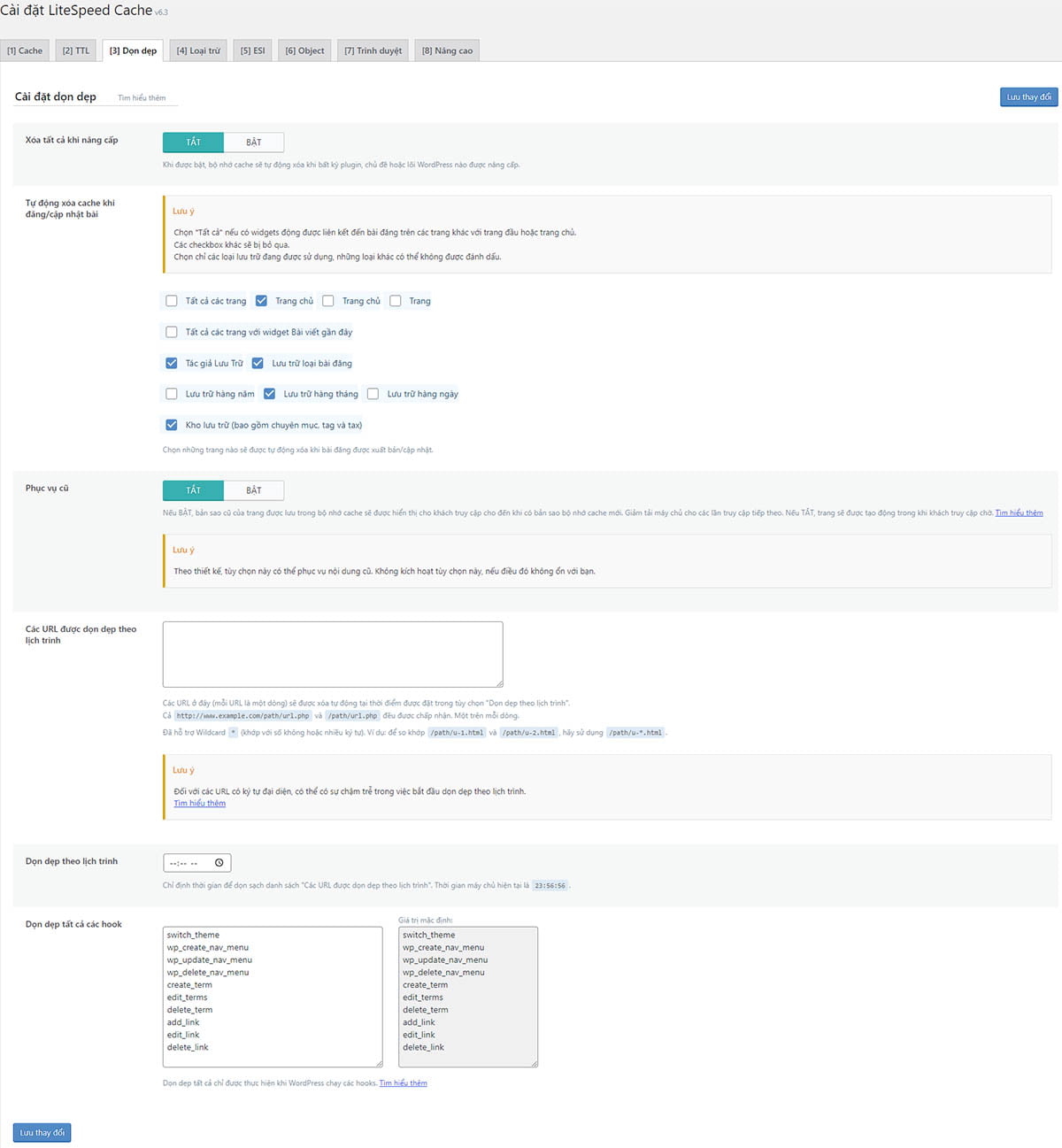Click the server time value 23:56:56

click(x=550, y=886)
